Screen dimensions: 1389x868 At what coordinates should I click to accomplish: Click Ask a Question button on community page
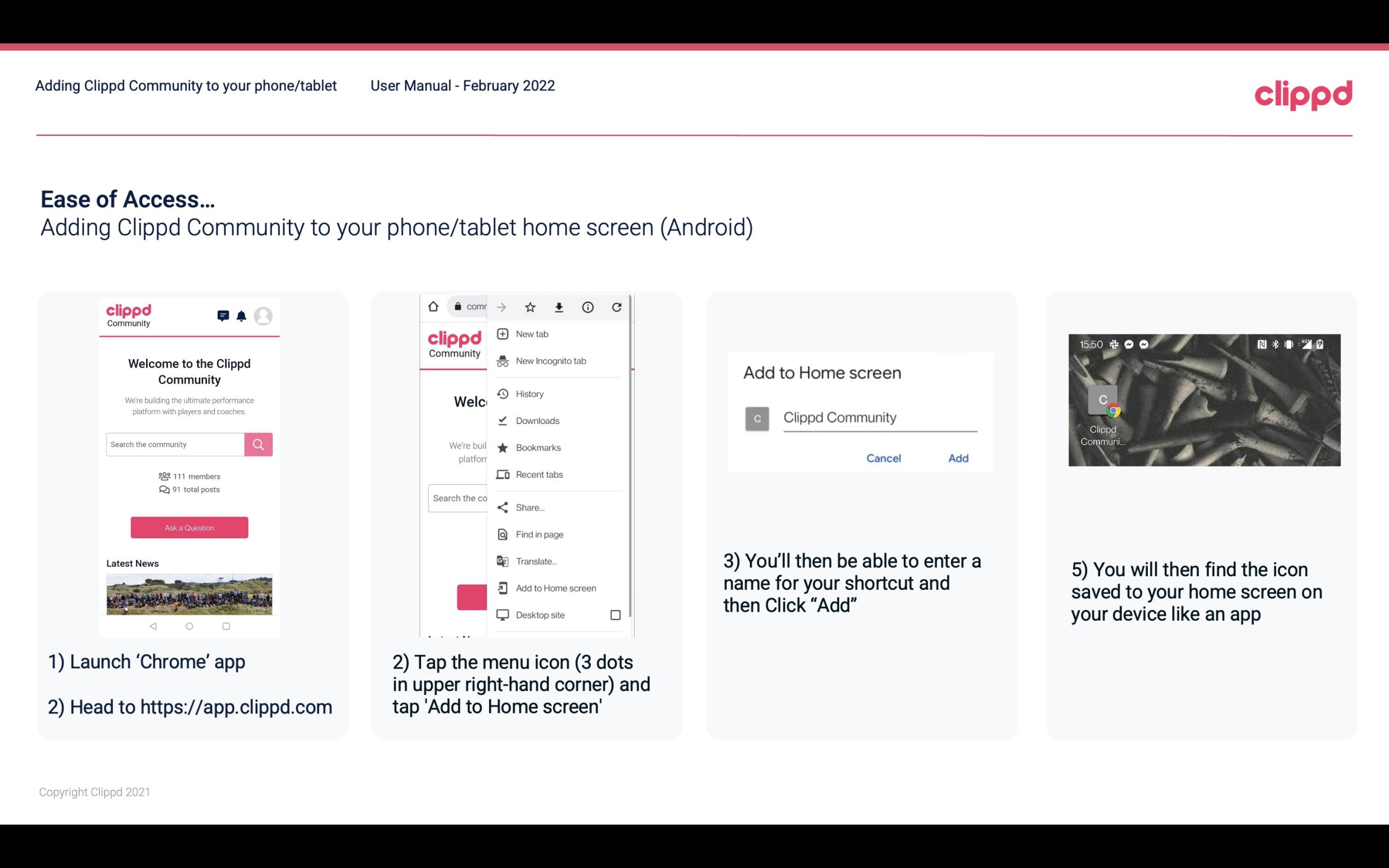(189, 527)
